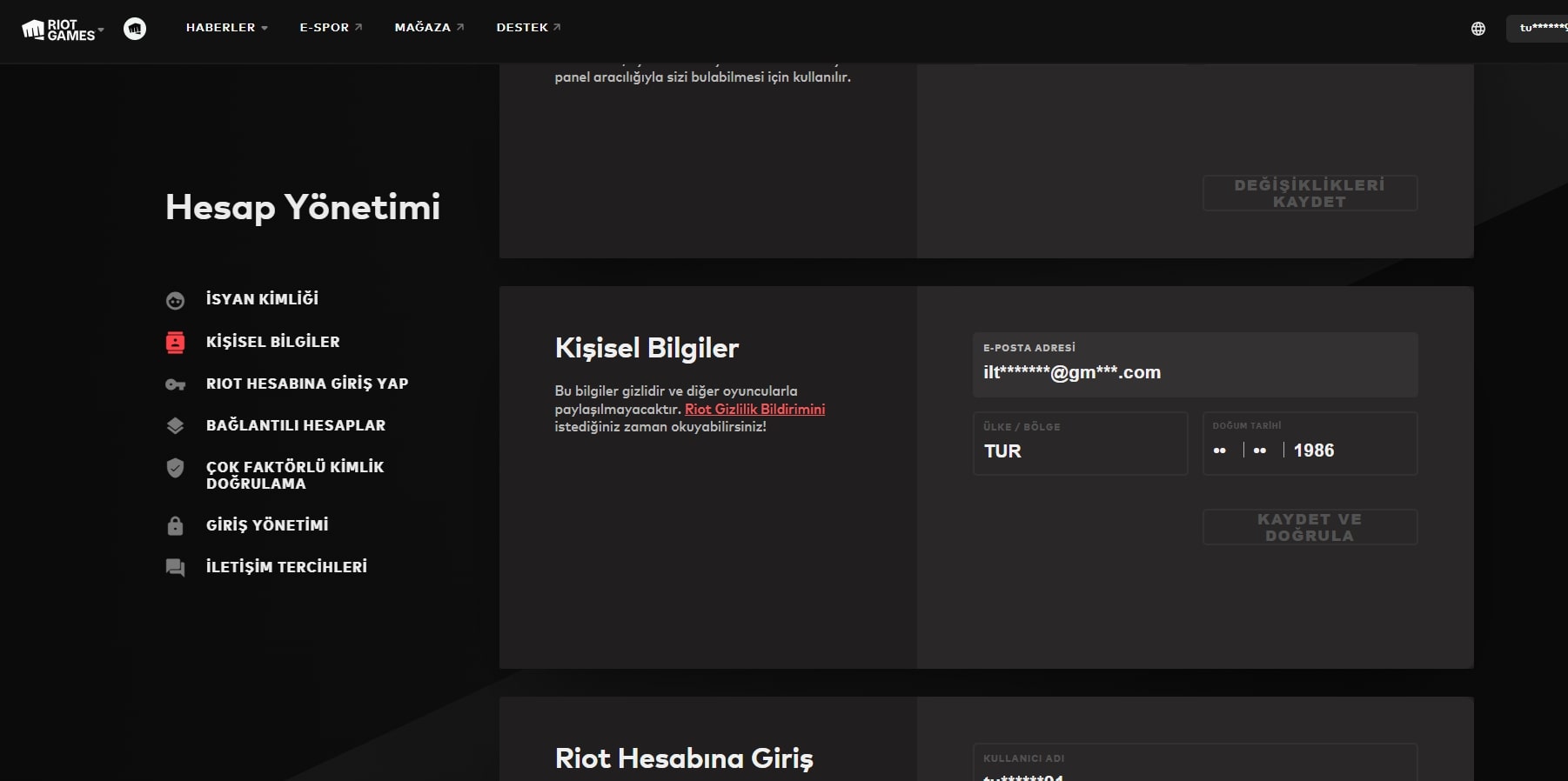Click the shield icon for multi-factor authentication
This screenshot has width=1568, height=781.
tap(175, 468)
